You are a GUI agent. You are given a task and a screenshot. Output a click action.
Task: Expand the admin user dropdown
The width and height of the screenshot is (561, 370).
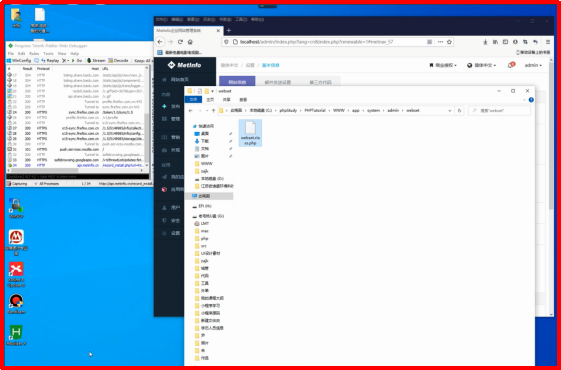533,65
